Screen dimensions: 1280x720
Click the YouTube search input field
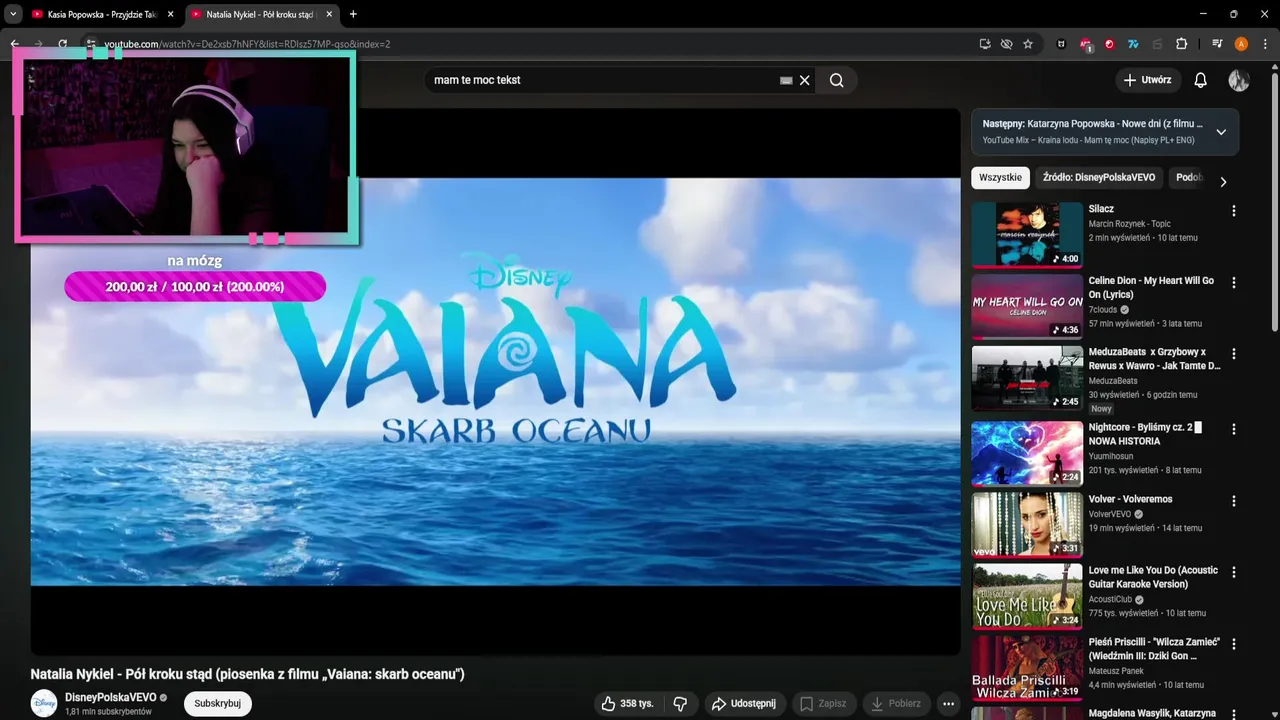tap(604, 80)
